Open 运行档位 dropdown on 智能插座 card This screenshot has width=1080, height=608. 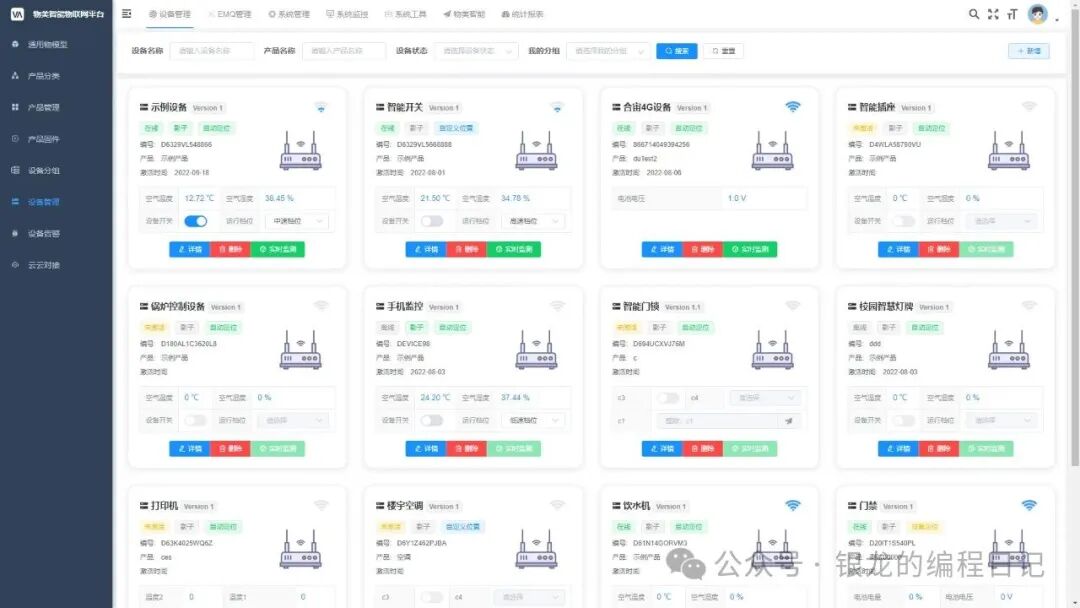pyautogui.click(x=1002, y=221)
